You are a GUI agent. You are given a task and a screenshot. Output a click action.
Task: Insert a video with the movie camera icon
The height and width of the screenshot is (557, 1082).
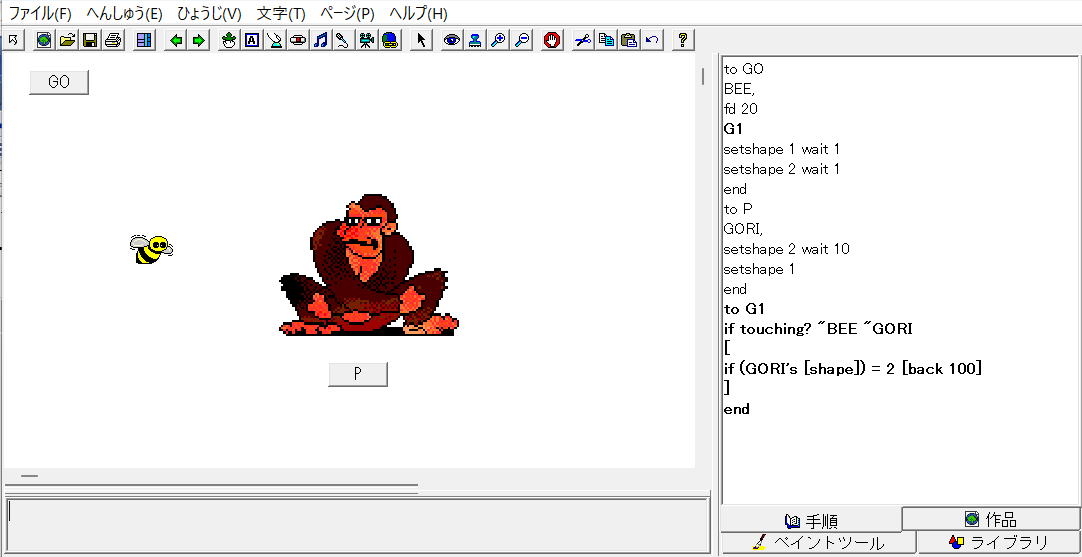point(366,40)
